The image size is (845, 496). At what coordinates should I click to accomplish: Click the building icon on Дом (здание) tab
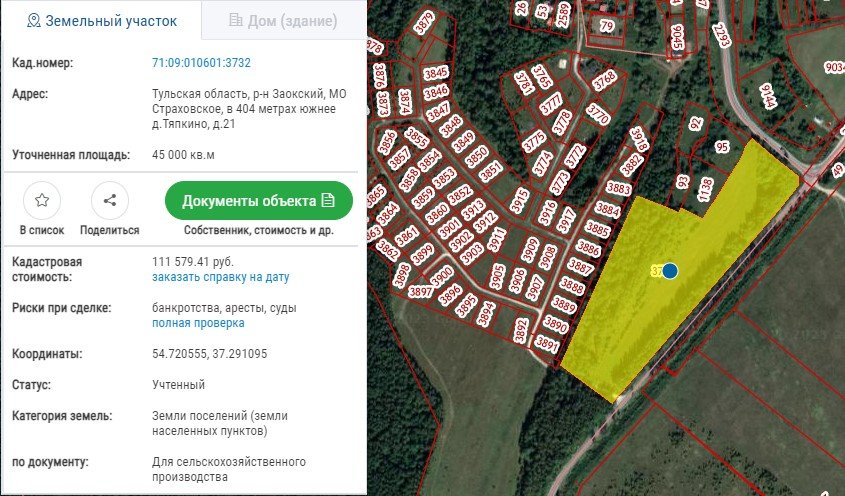pos(236,20)
